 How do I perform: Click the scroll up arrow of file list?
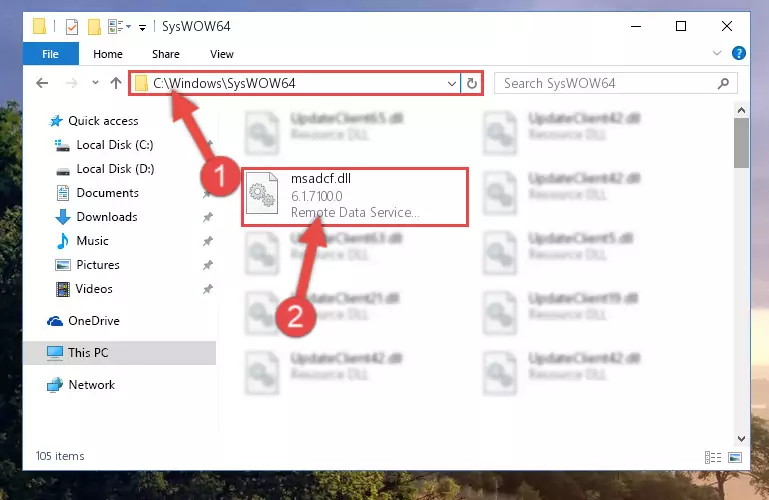[x=742, y=110]
